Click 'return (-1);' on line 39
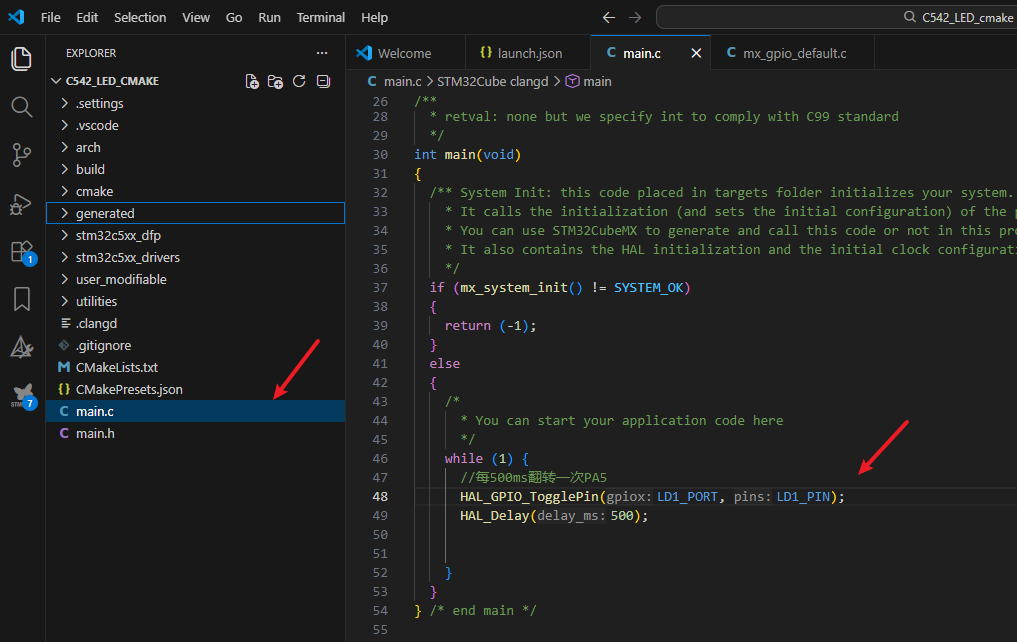1017x642 pixels. (x=490, y=326)
